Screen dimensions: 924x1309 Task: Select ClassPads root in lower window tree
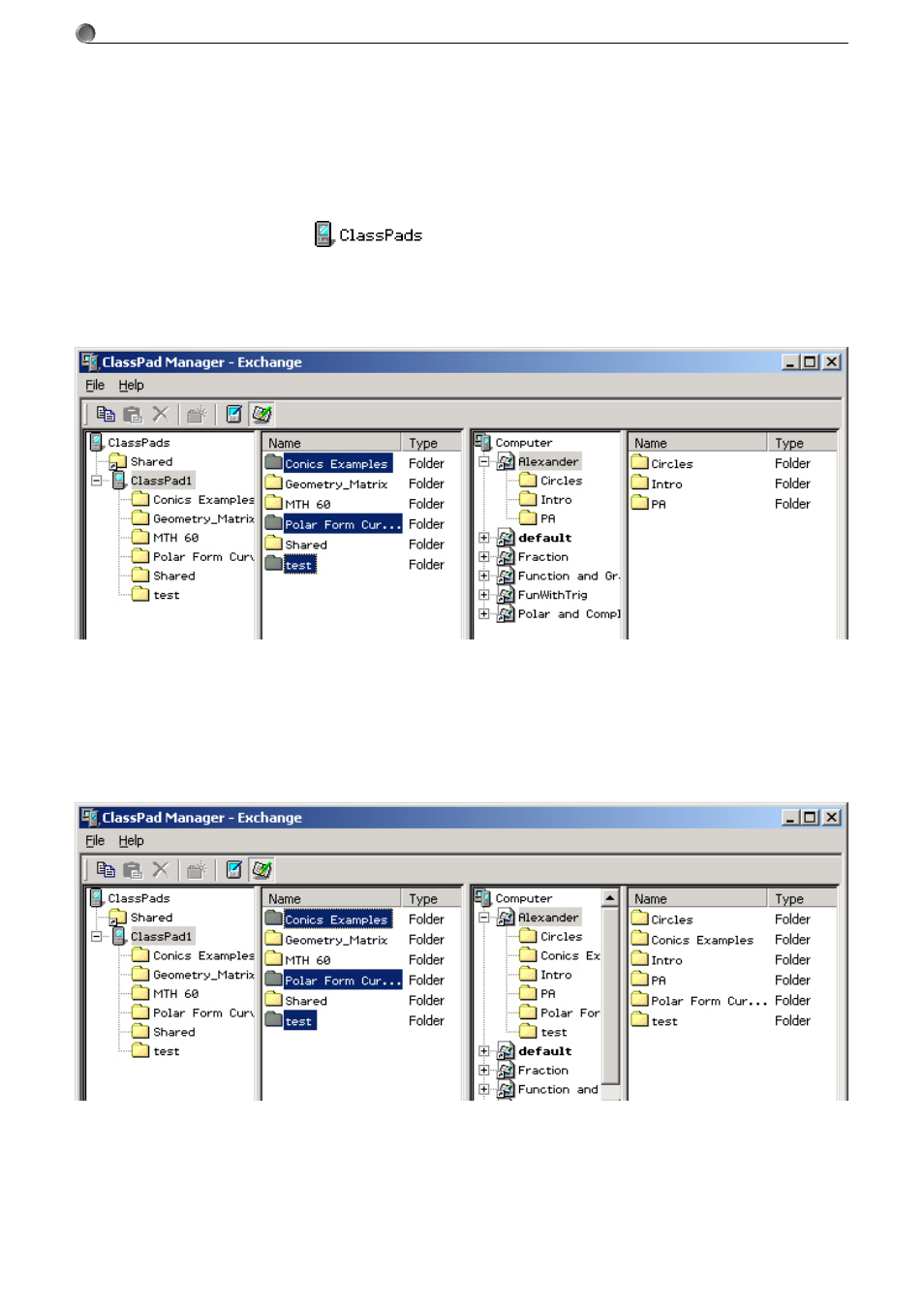pyautogui.click(x=139, y=898)
